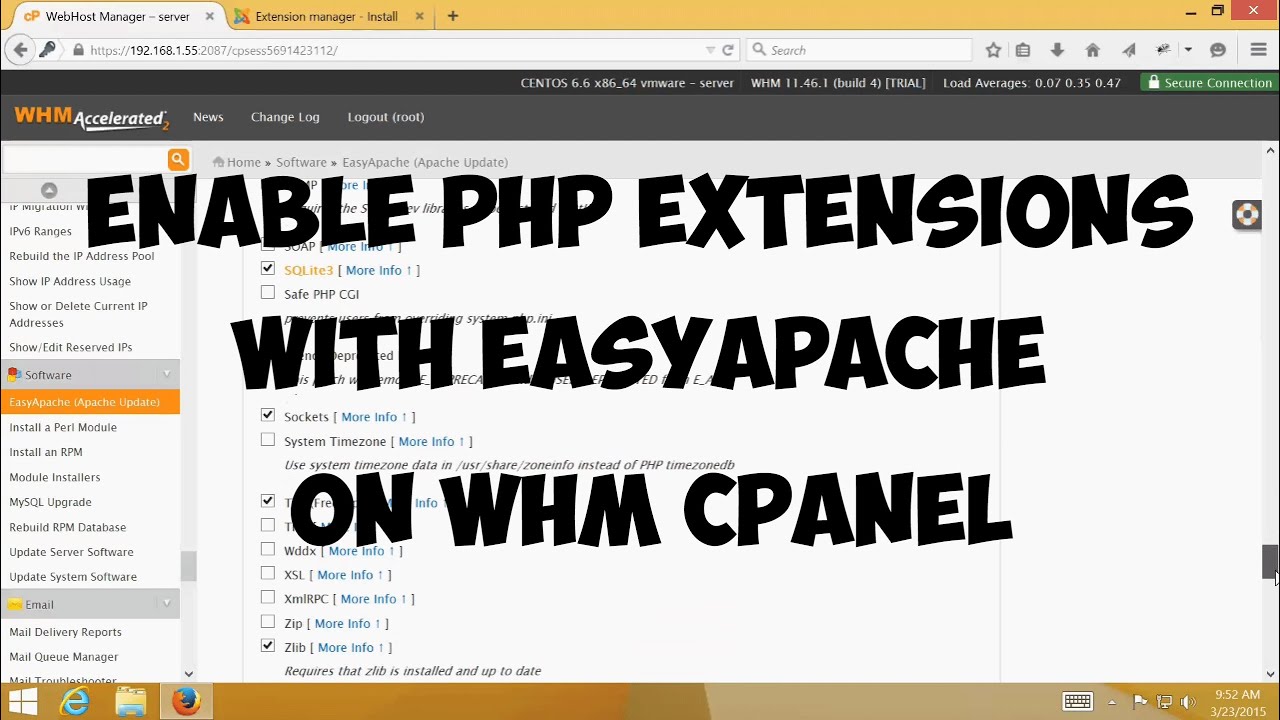Click the lifebuoy help icon
The width and height of the screenshot is (1280, 720).
click(1247, 215)
